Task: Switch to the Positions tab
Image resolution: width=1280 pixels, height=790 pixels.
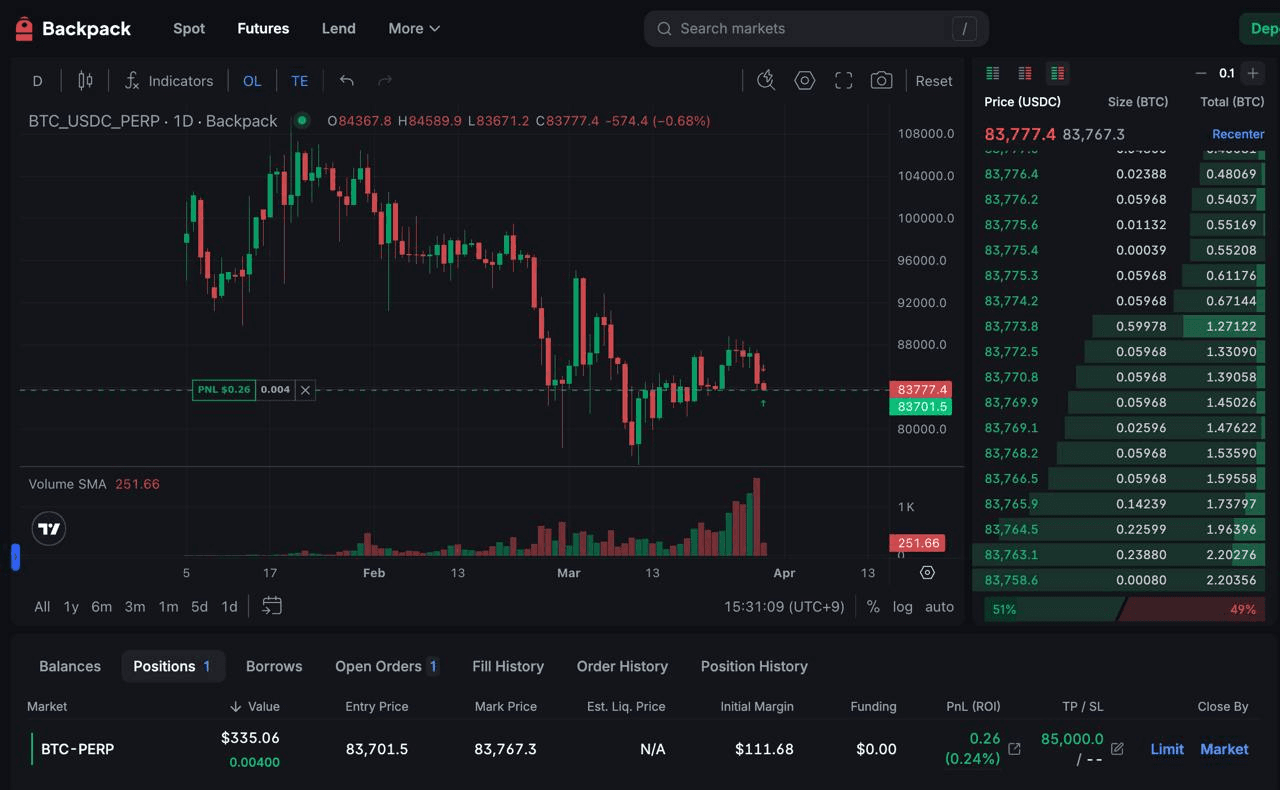Action: [173, 666]
